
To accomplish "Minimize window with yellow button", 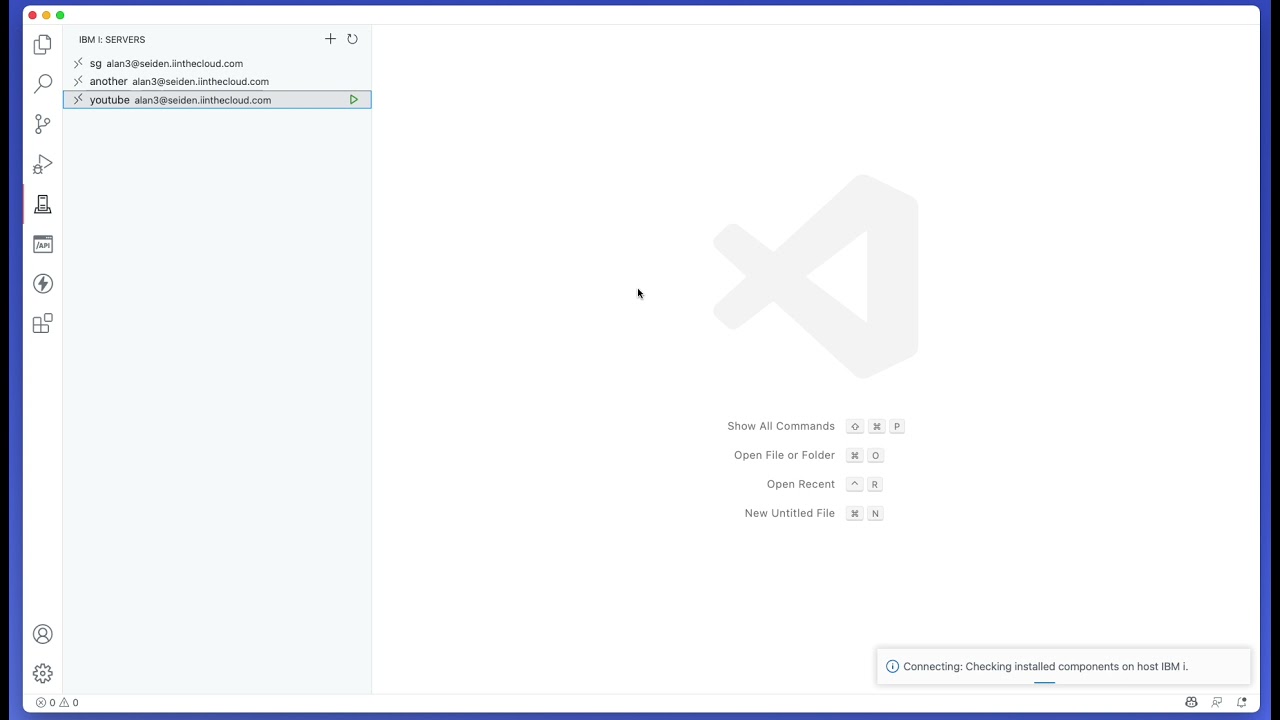I will [x=46, y=15].
